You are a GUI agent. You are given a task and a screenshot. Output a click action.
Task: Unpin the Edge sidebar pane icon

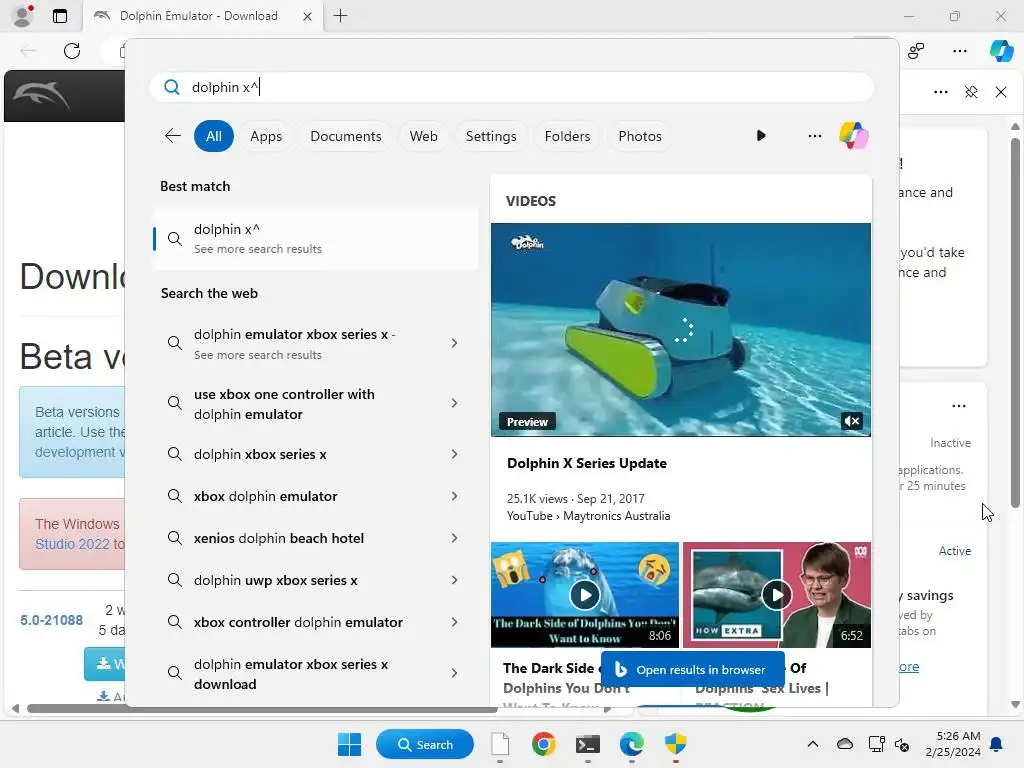[971, 92]
